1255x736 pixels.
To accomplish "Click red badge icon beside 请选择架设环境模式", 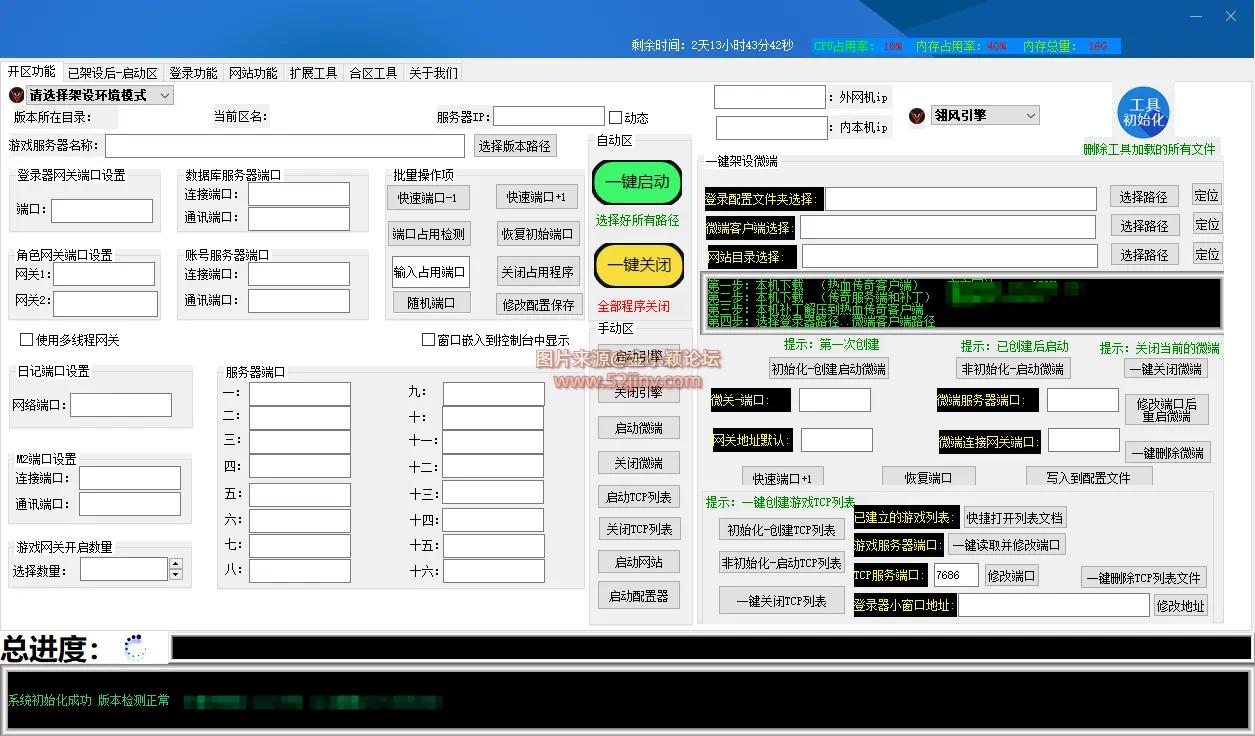I will point(16,94).
